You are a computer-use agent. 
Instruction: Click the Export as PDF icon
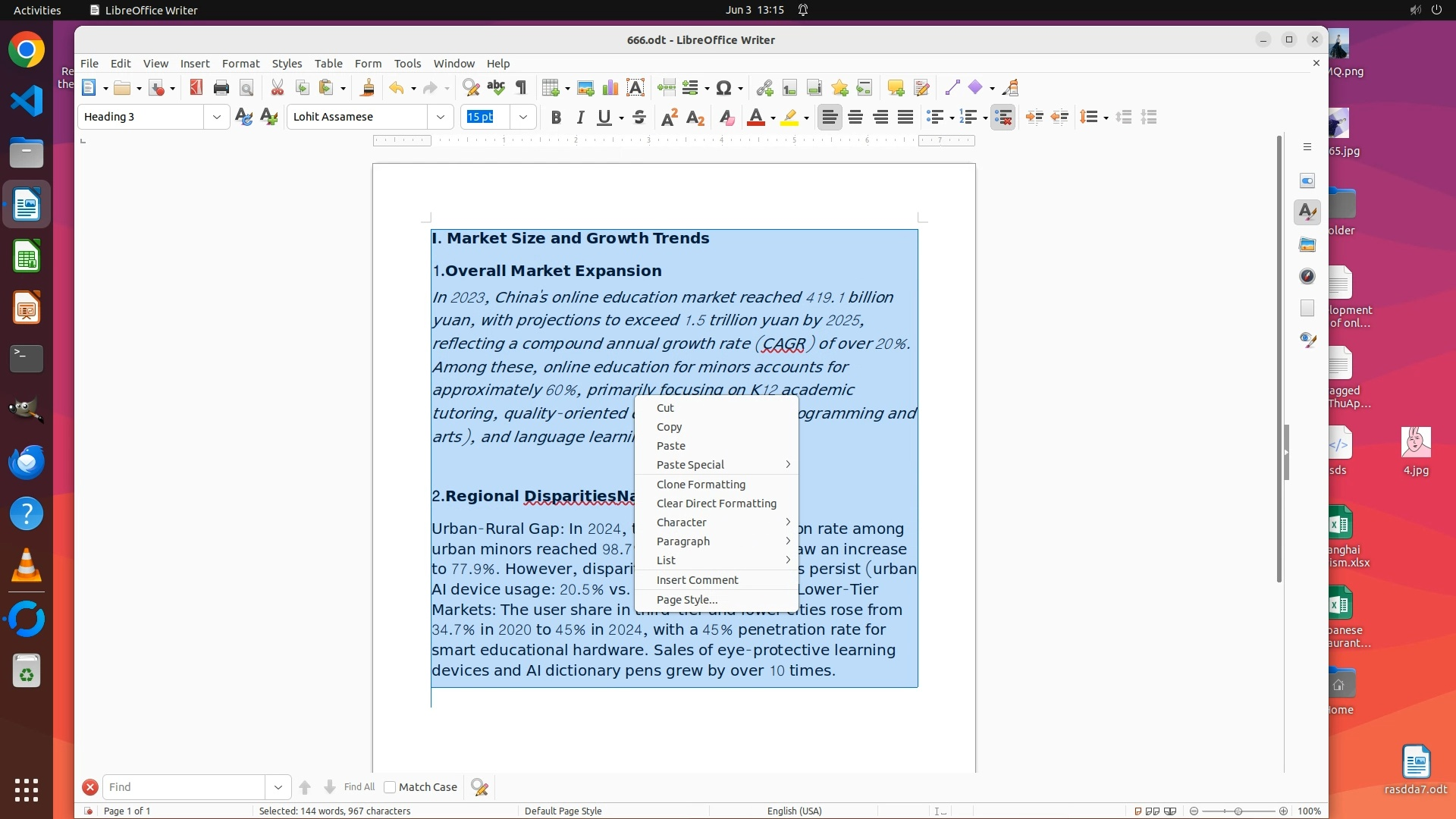196,88
